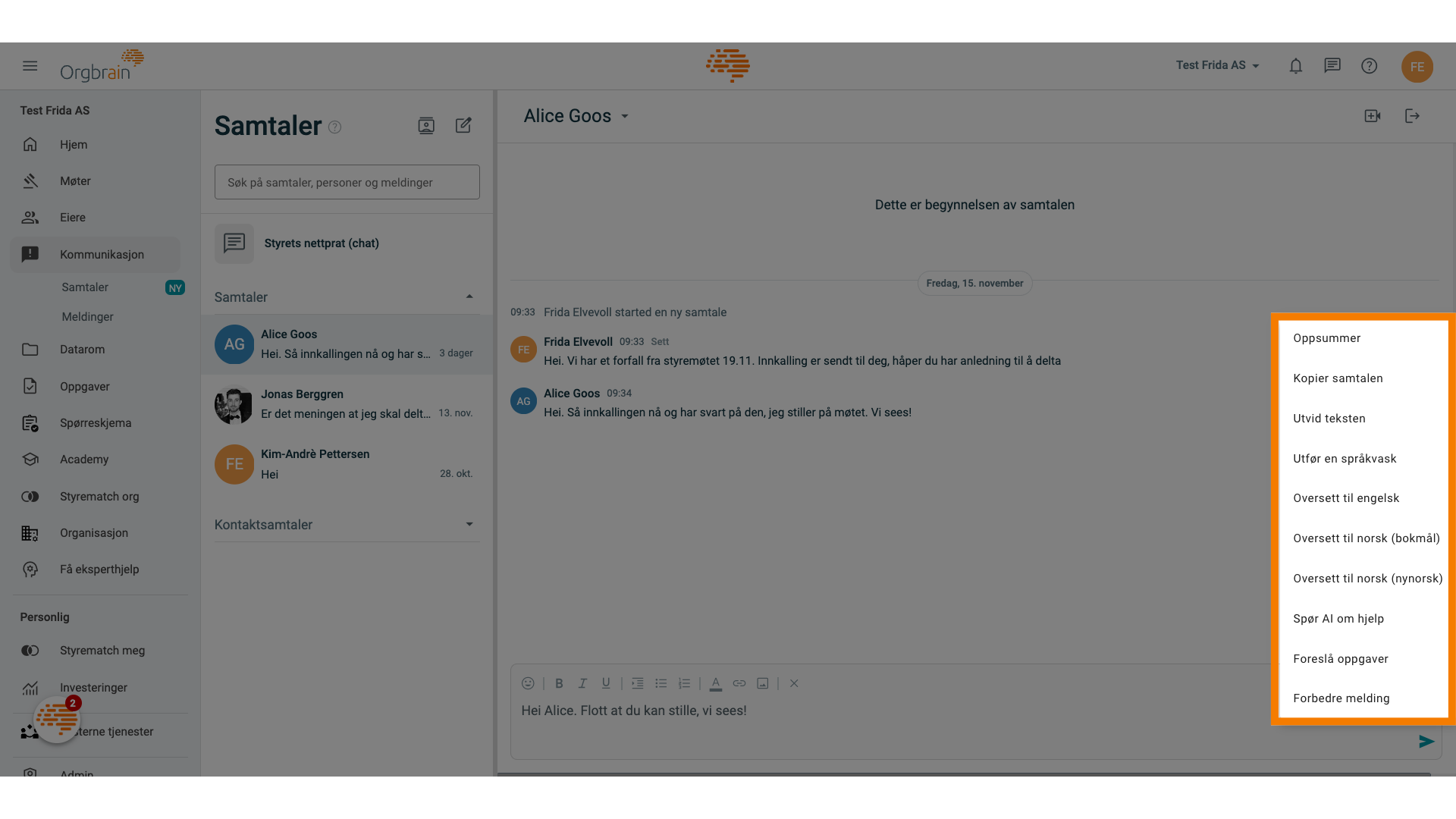Click the Forbedre melding AI option

click(x=1341, y=698)
